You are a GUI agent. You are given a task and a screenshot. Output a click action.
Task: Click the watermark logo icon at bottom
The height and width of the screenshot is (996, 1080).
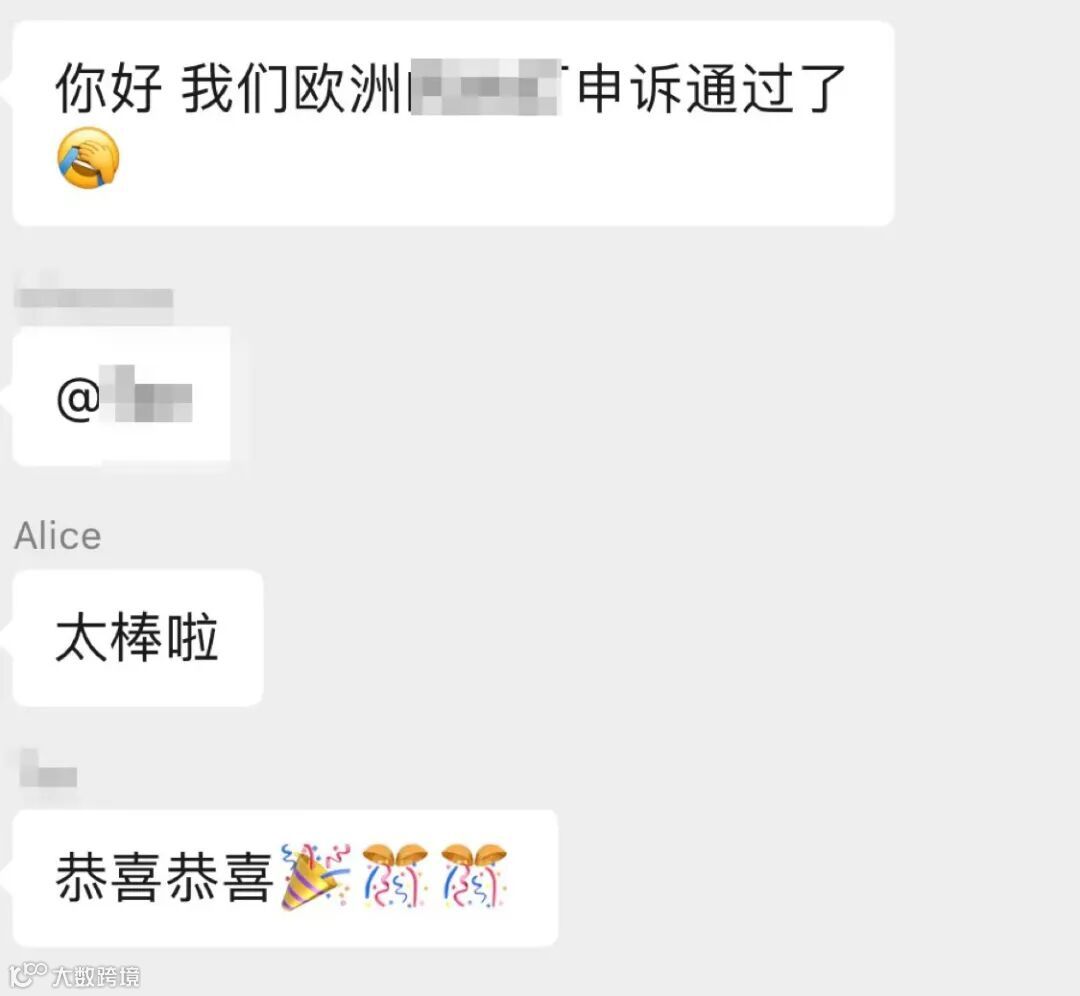point(28,975)
